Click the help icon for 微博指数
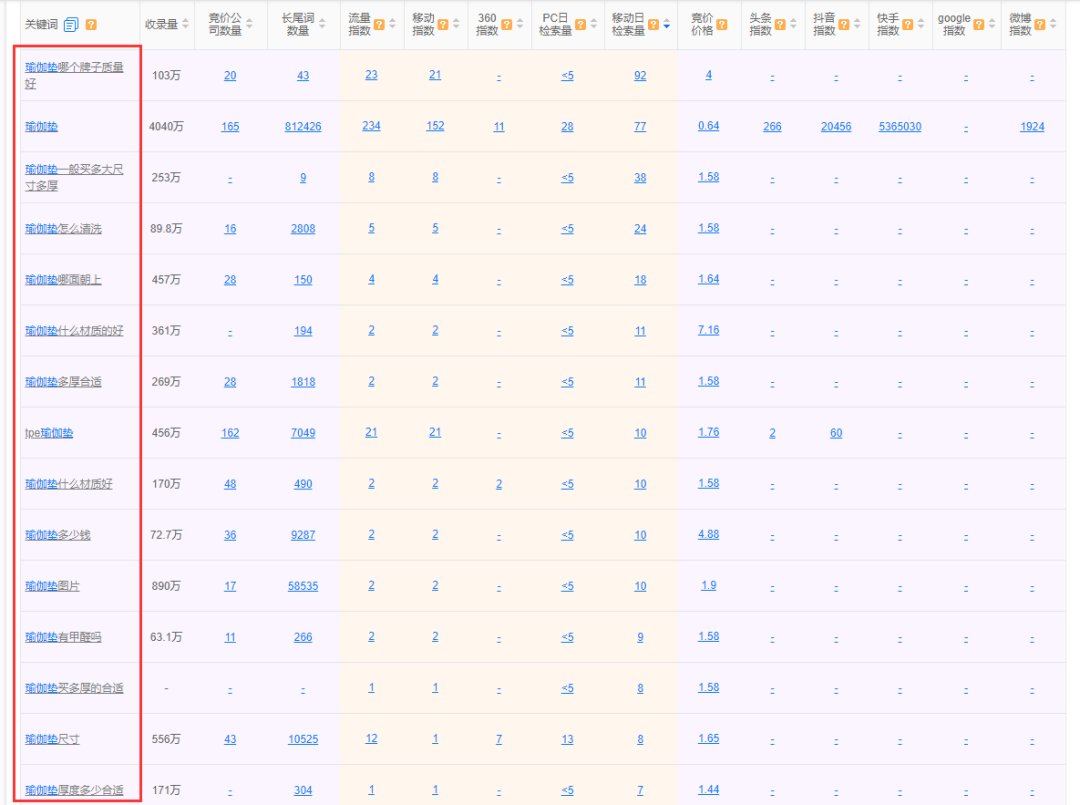 (1041, 24)
